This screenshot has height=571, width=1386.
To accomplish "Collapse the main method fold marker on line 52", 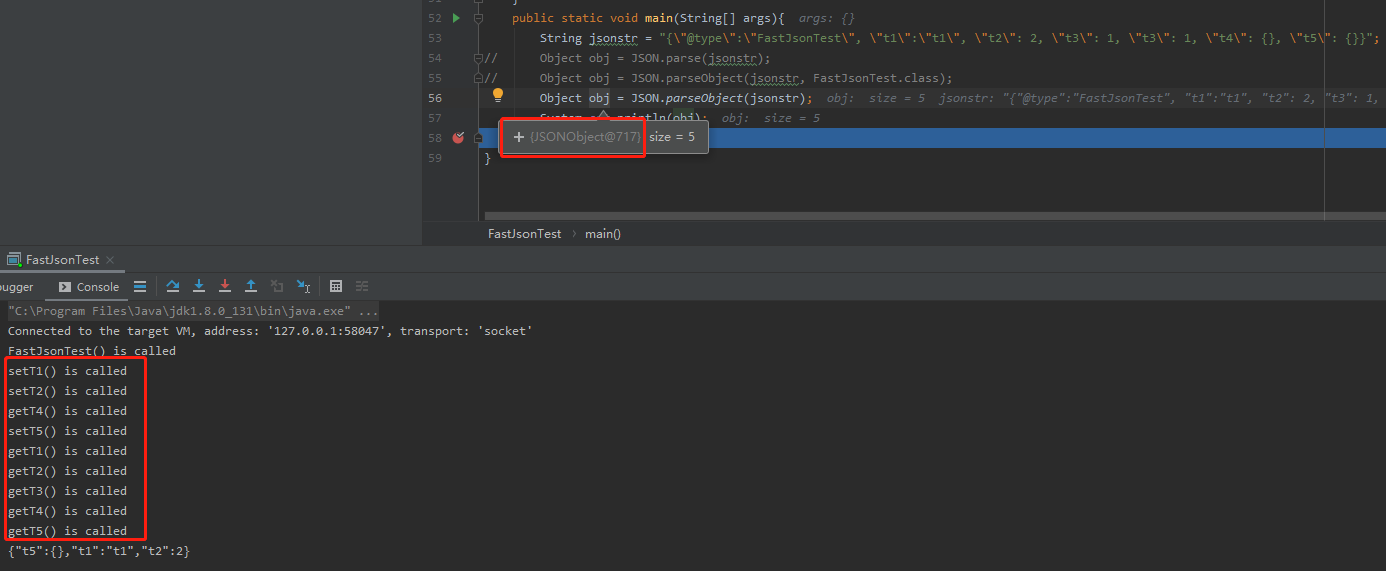I will (478, 18).
